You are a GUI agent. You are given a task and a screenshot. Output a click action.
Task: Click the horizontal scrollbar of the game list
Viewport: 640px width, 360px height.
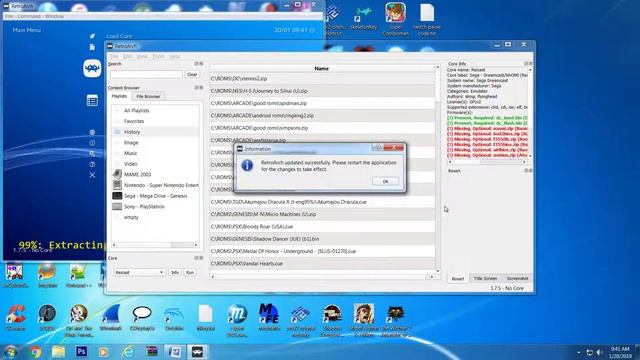click(x=322, y=277)
